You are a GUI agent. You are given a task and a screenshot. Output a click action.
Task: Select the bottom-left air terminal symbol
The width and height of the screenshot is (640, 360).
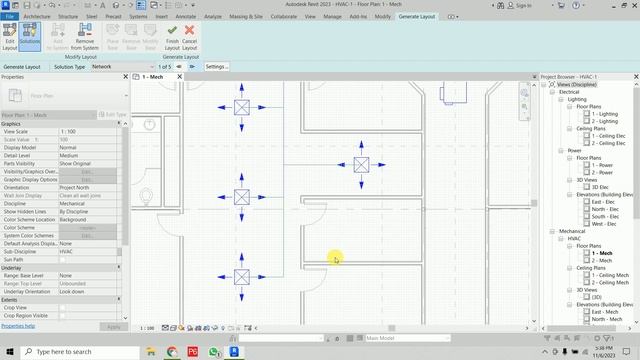click(x=242, y=277)
